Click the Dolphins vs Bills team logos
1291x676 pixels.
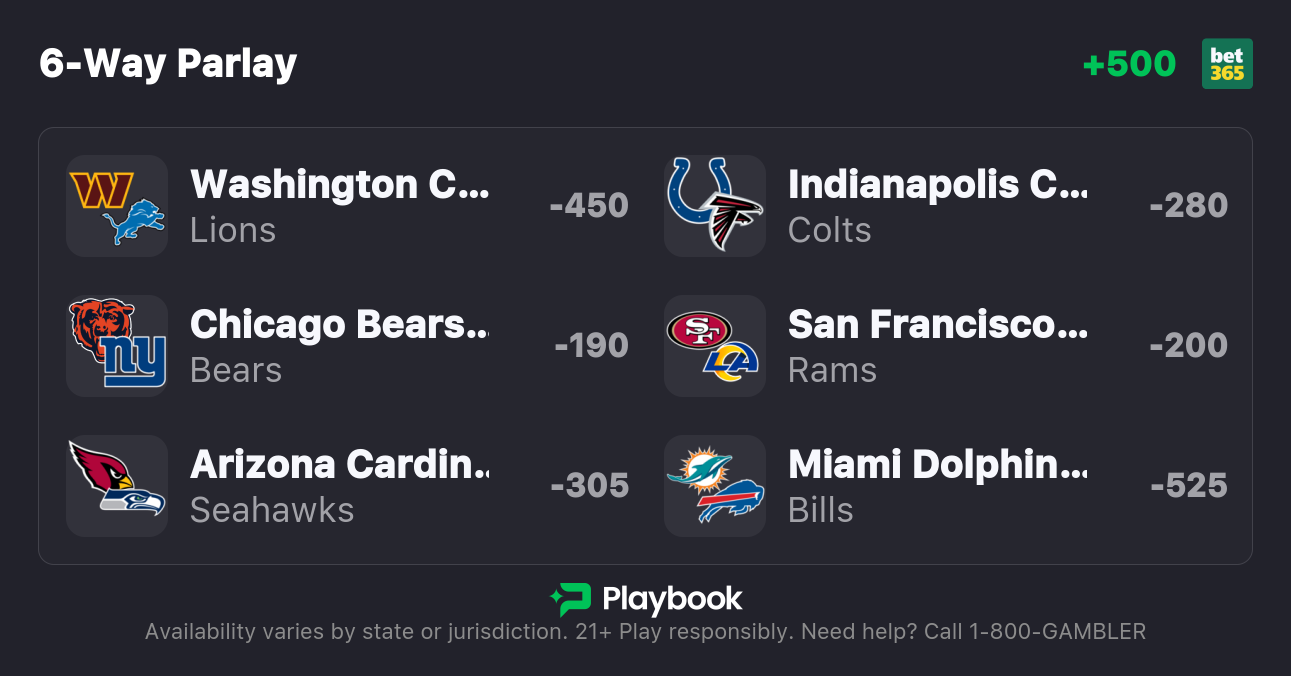click(x=715, y=486)
